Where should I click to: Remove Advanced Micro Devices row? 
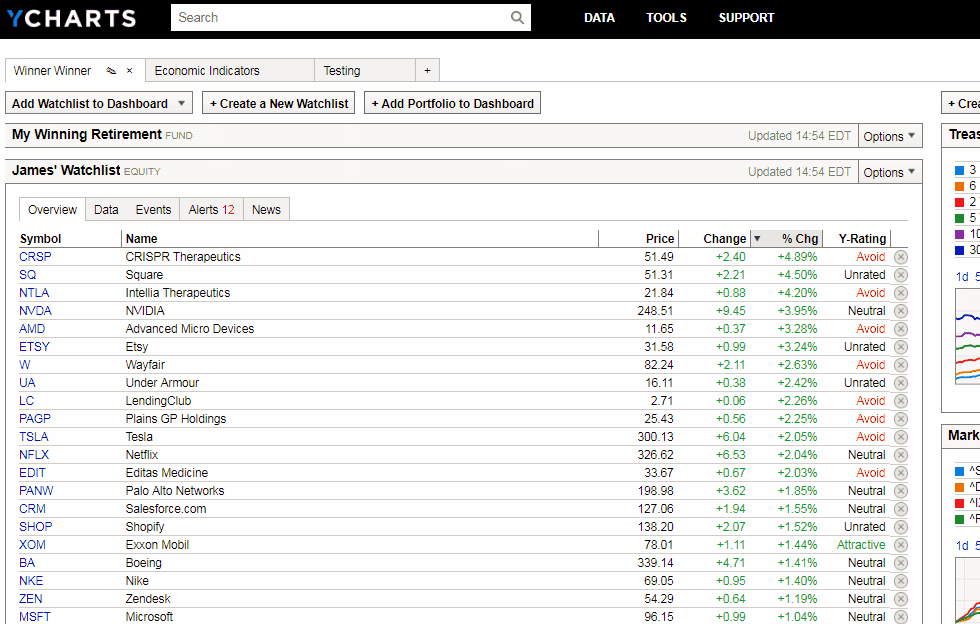pos(901,329)
